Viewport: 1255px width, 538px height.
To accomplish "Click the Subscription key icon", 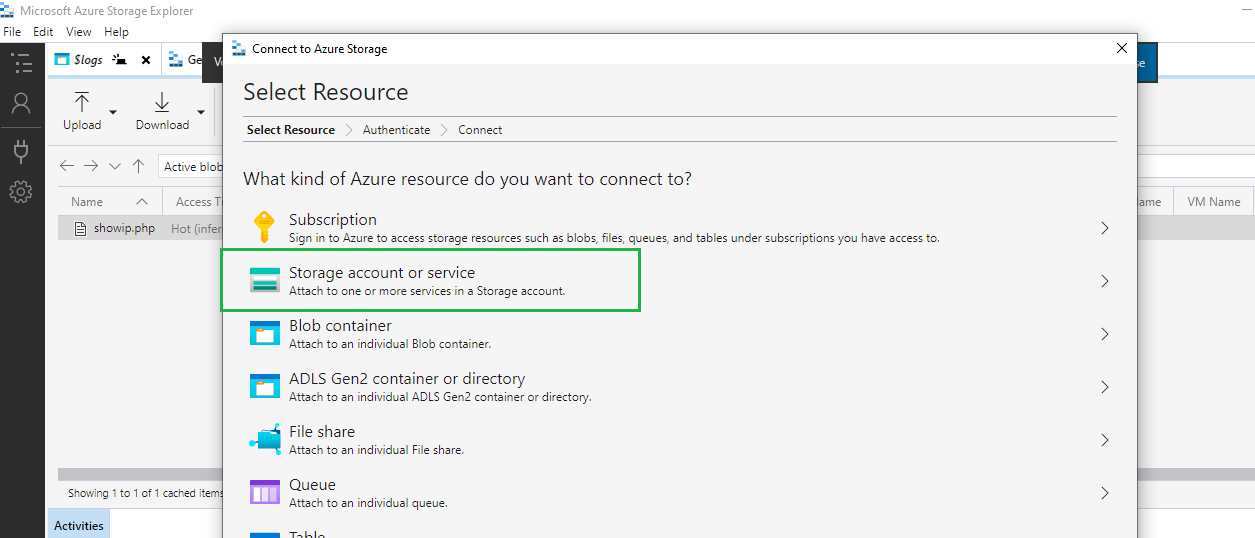I will (x=263, y=228).
